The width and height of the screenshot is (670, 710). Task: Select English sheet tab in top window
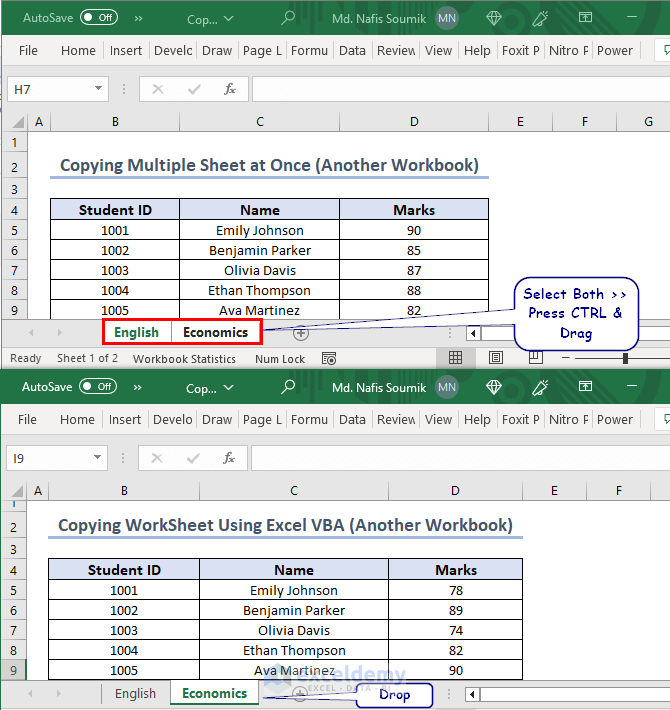(136, 332)
